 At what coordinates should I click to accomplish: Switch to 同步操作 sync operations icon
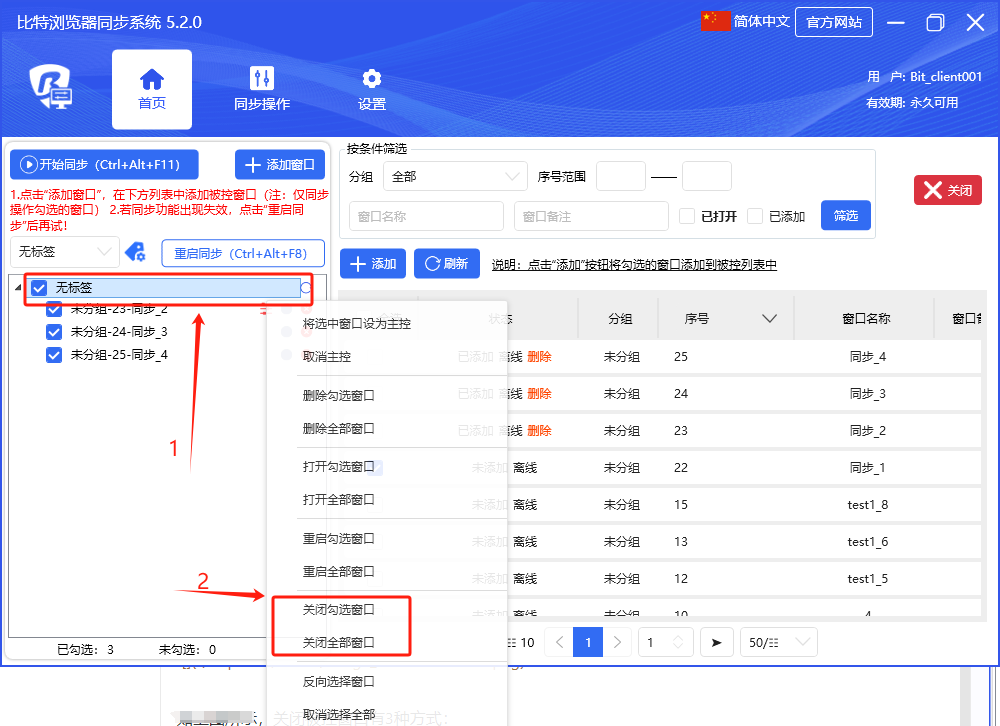point(262,80)
